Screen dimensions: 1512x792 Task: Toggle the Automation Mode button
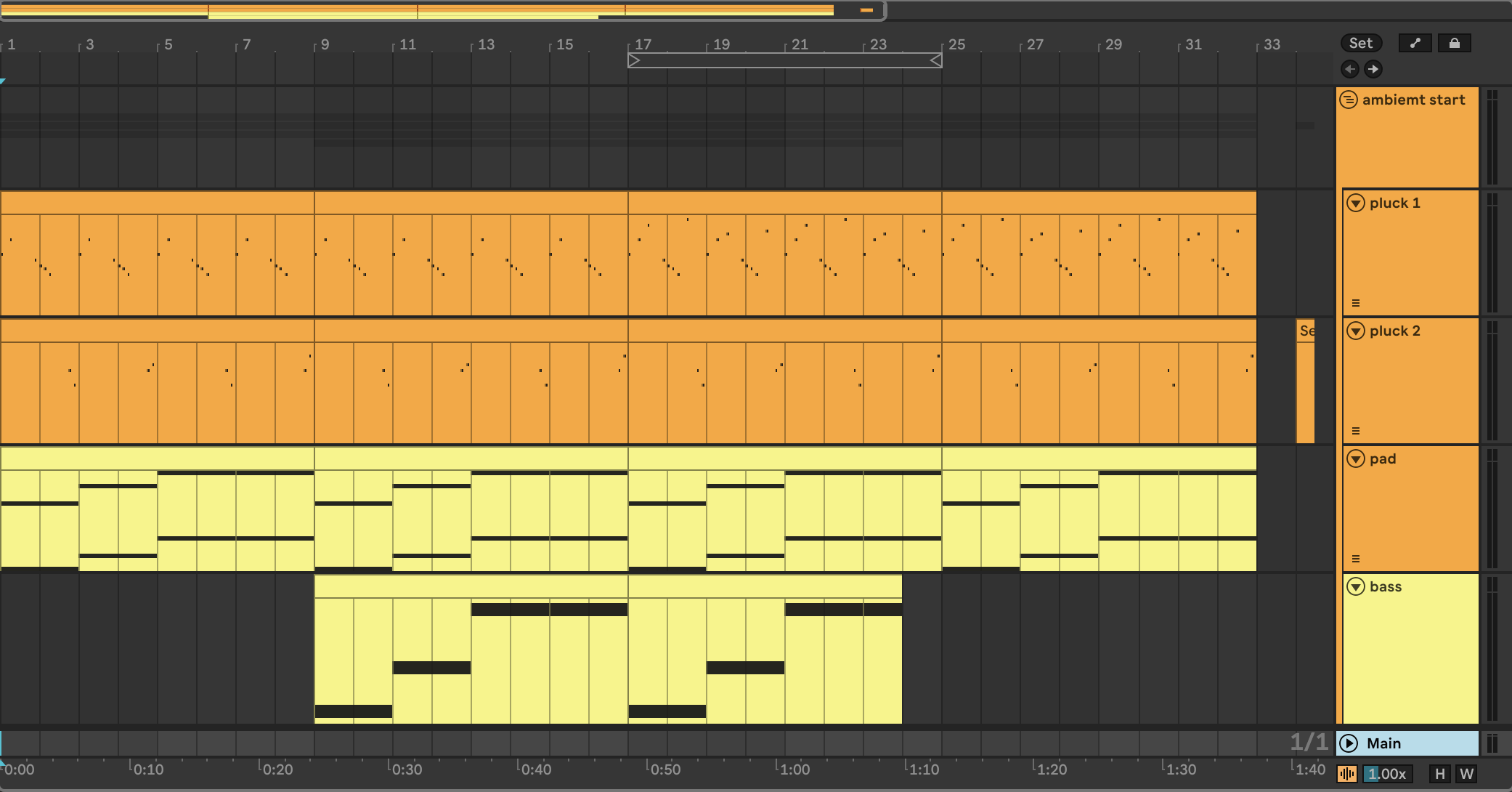pyautogui.click(x=1415, y=44)
